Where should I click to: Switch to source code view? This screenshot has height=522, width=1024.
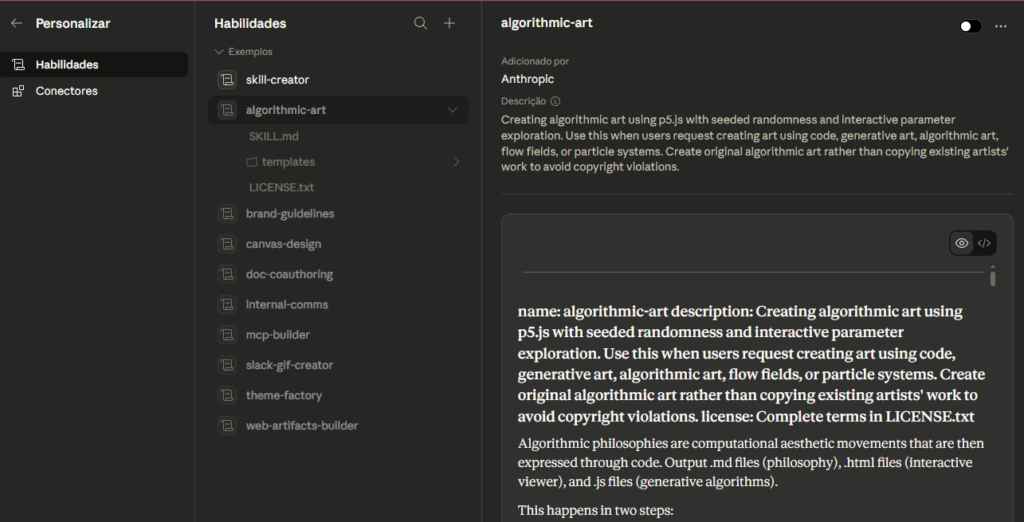984,243
